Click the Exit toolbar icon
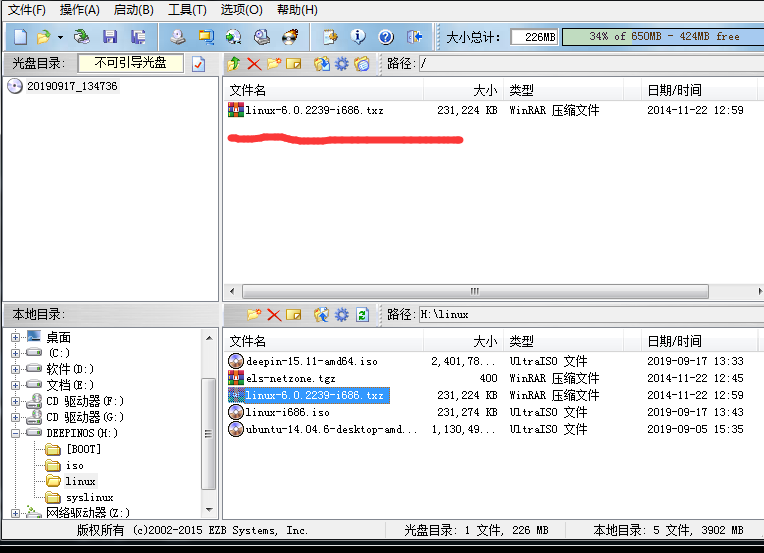 point(414,37)
